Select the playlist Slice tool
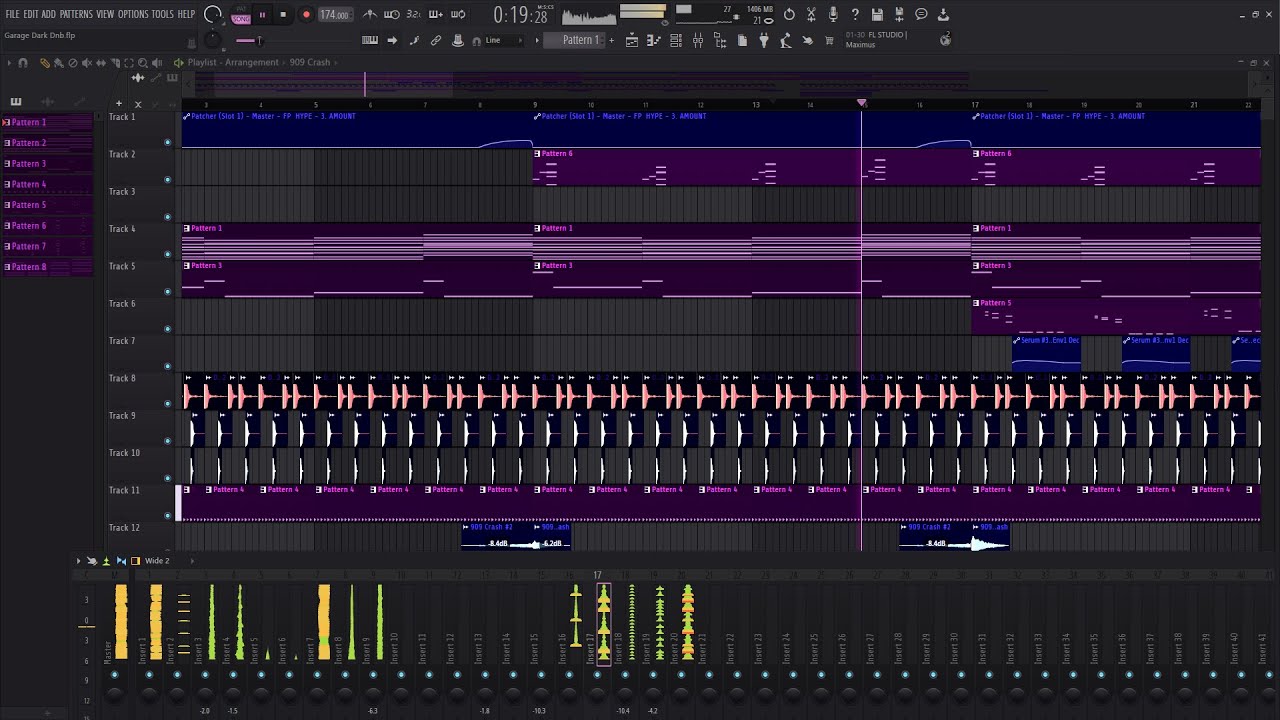This screenshot has height=720, width=1280. tap(115, 63)
